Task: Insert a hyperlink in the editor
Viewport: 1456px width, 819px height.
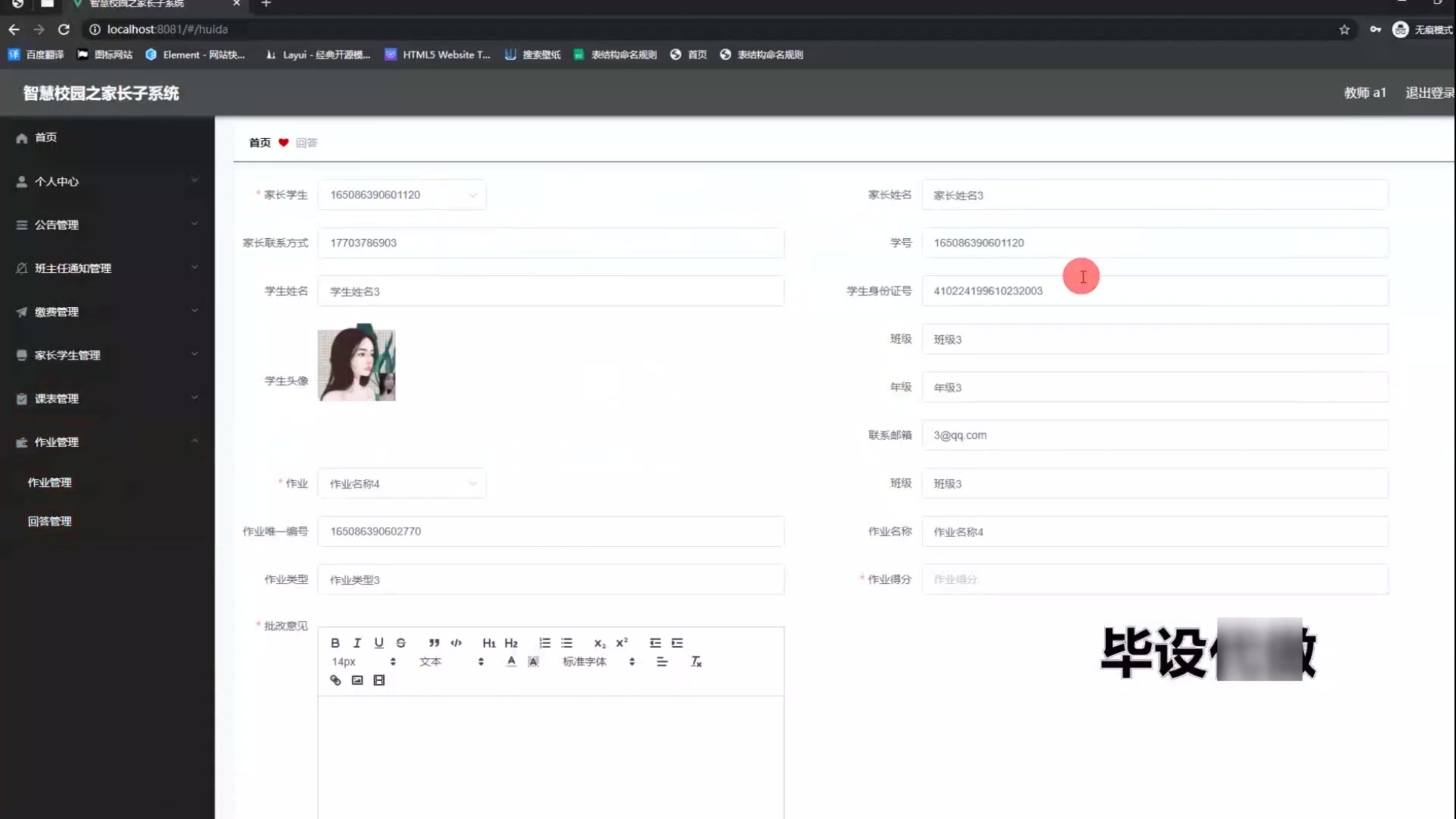Action: click(x=335, y=680)
